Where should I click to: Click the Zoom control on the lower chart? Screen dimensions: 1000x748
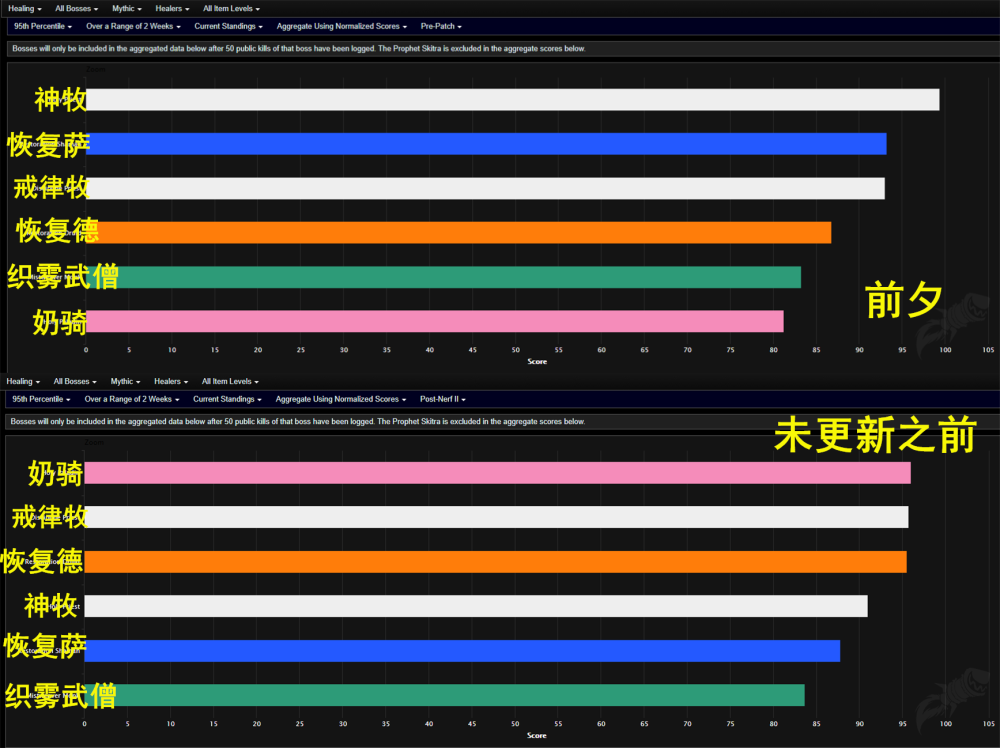96,442
